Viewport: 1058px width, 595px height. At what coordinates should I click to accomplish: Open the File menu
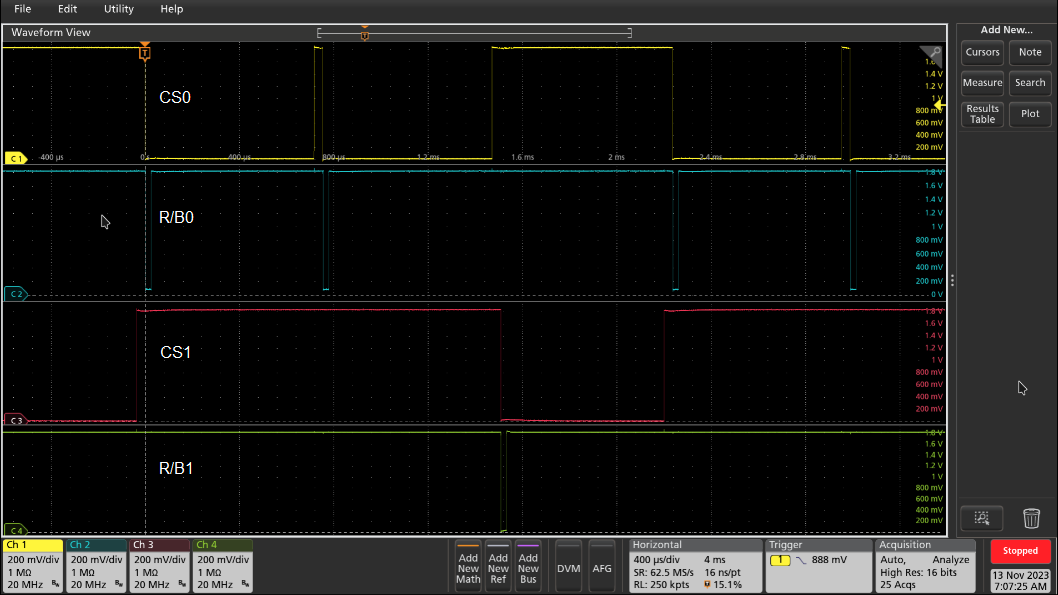[22, 9]
